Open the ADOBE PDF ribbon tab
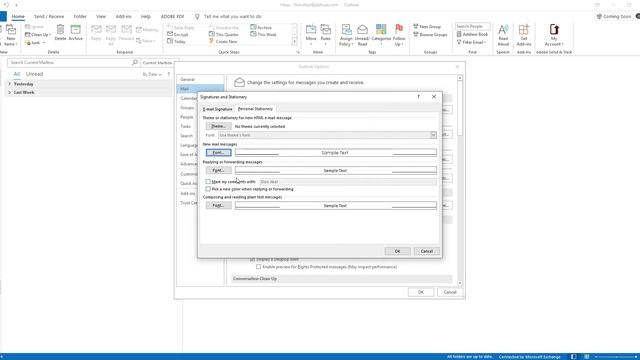This screenshot has width=640, height=360. pos(172,16)
